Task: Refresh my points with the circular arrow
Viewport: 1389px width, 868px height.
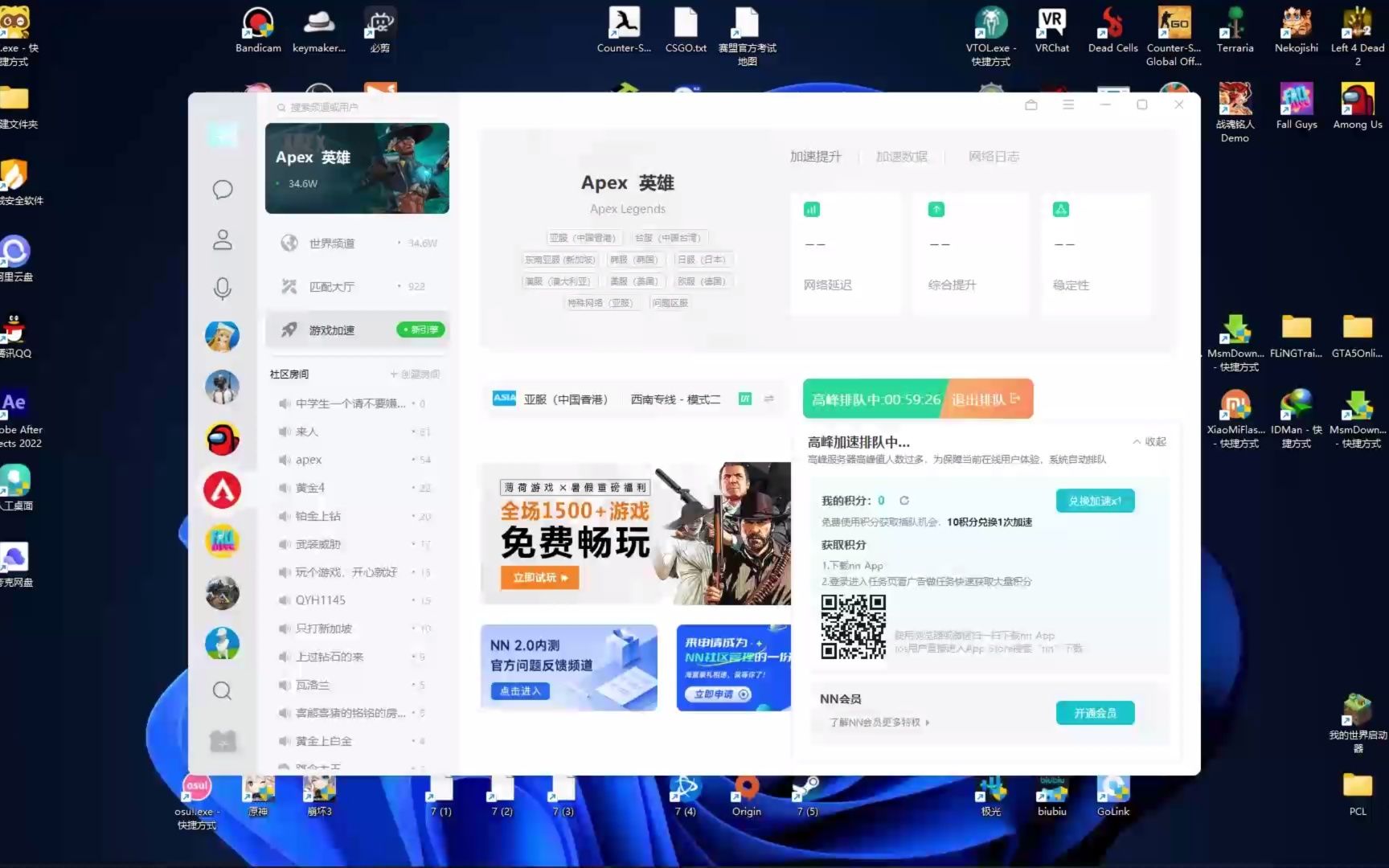Action: 904,501
